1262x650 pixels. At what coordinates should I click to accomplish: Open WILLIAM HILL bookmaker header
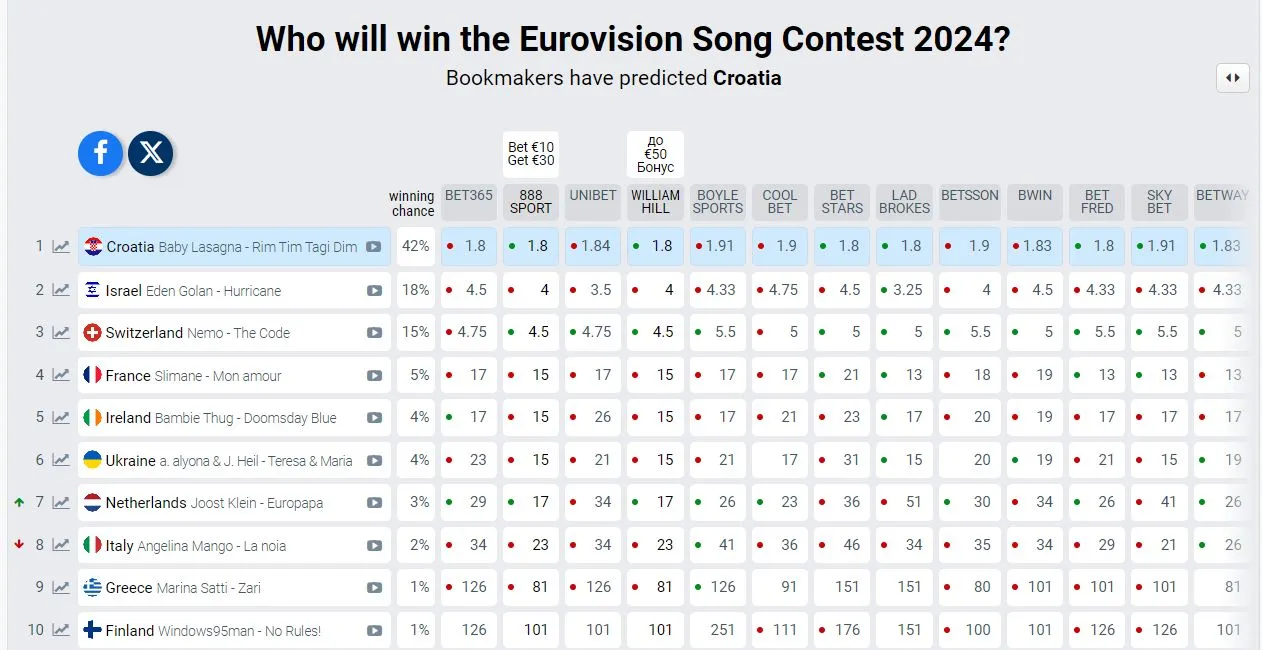pyautogui.click(x=656, y=203)
